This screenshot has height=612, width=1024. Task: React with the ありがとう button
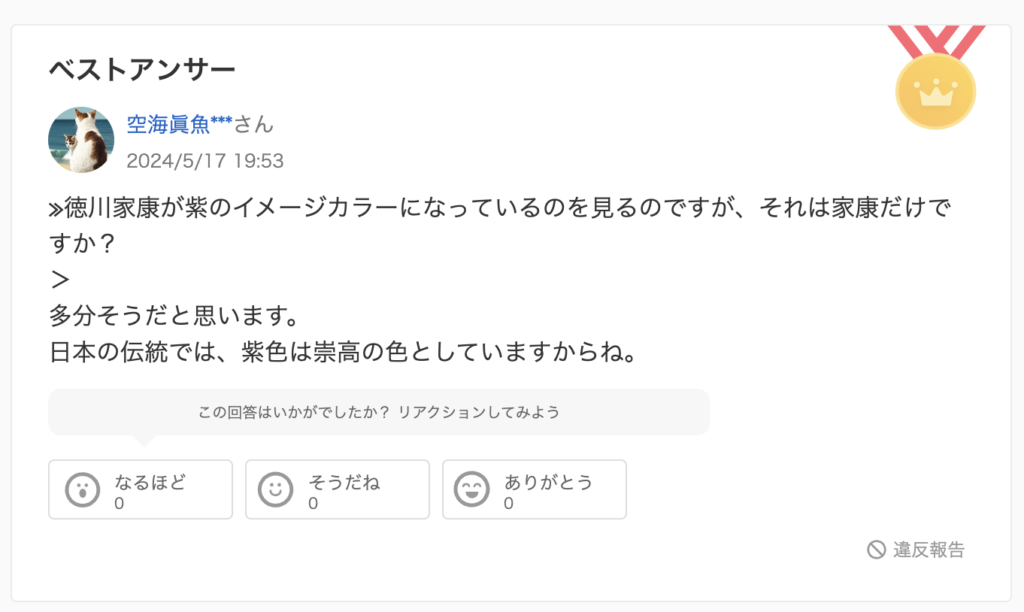click(x=534, y=490)
